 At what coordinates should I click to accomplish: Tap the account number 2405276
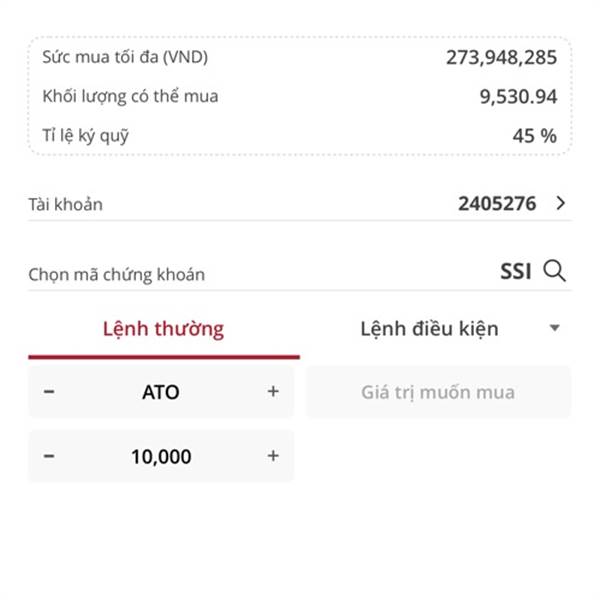(x=497, y=204)
